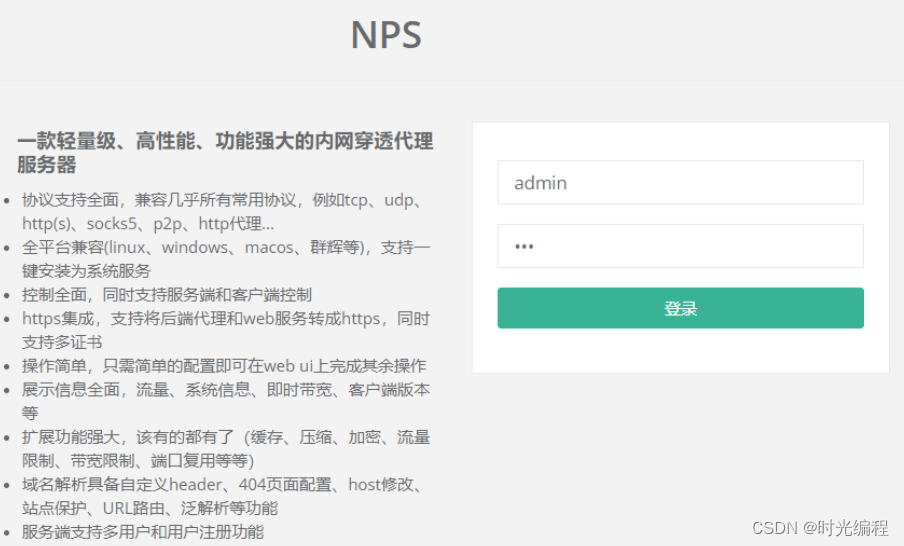Click the username field containing admin

[x=680, y=183]
